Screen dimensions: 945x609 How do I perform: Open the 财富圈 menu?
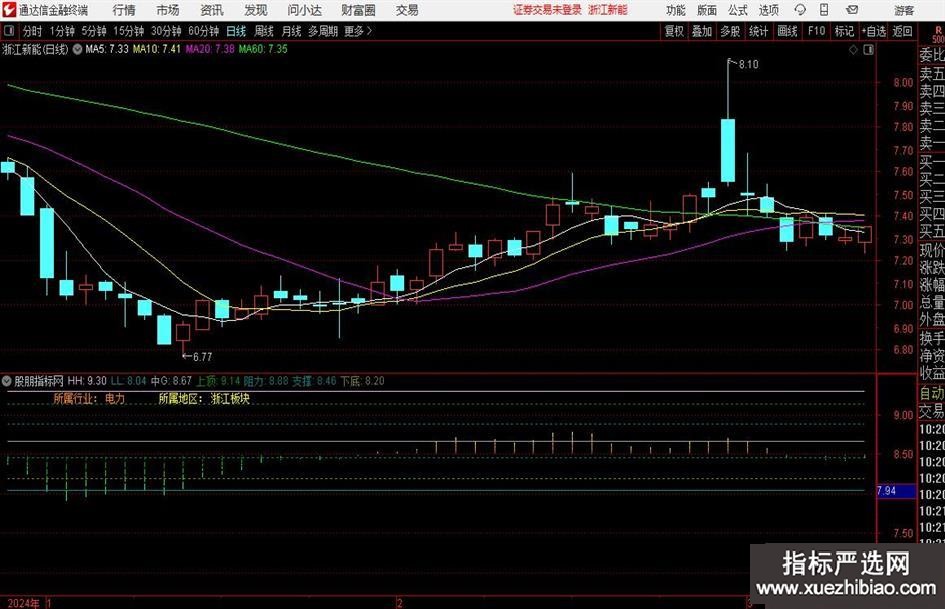tap(358, 10)
